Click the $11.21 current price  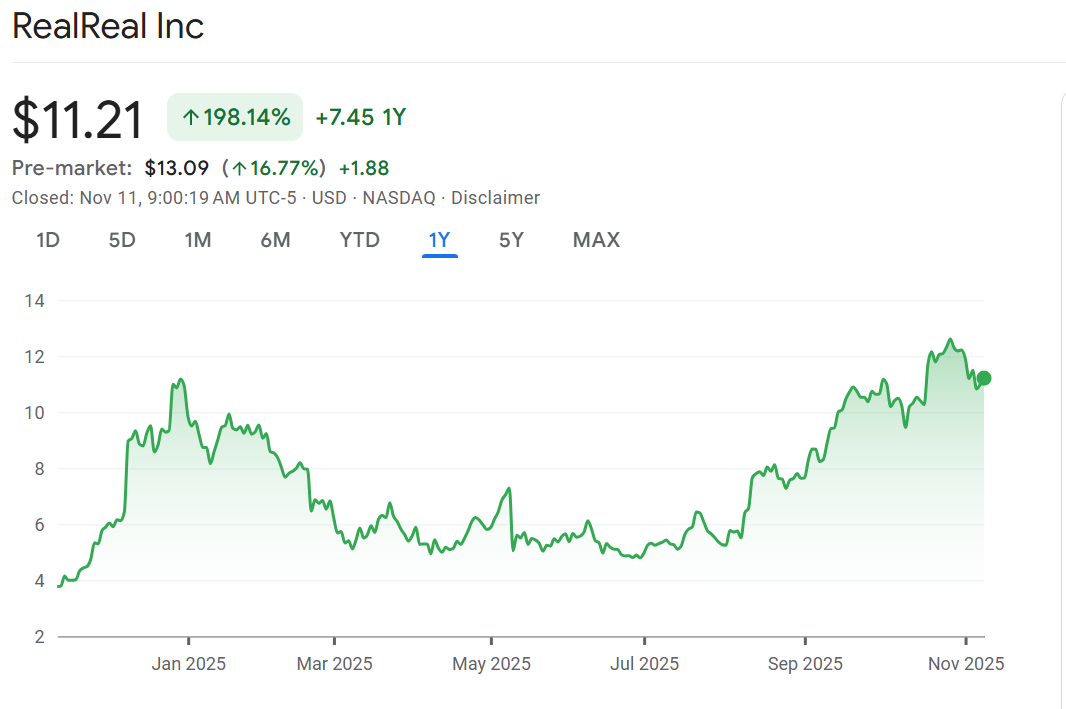pyautogui.click(x=78, y=119)
